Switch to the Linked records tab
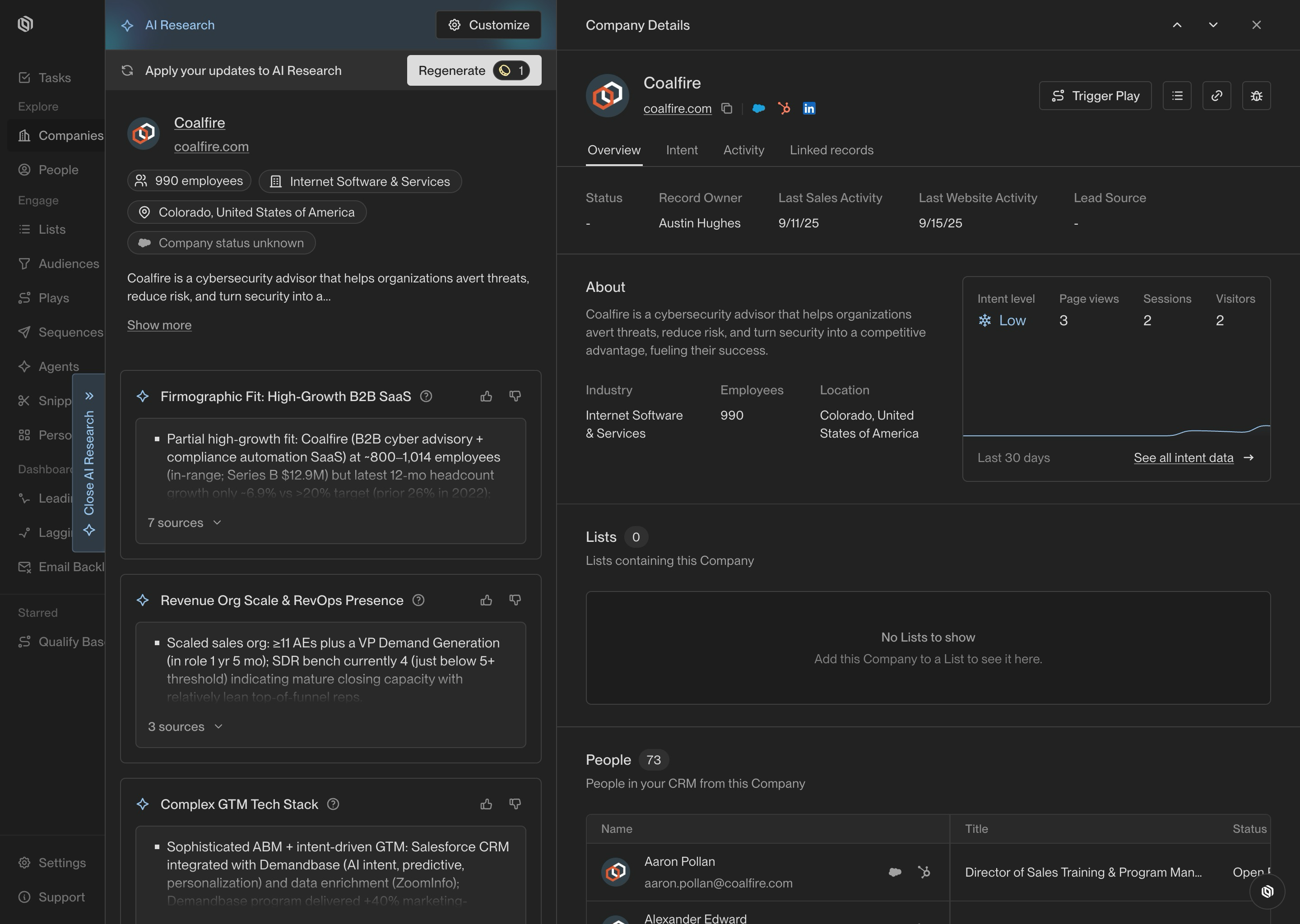 (831, 150)
